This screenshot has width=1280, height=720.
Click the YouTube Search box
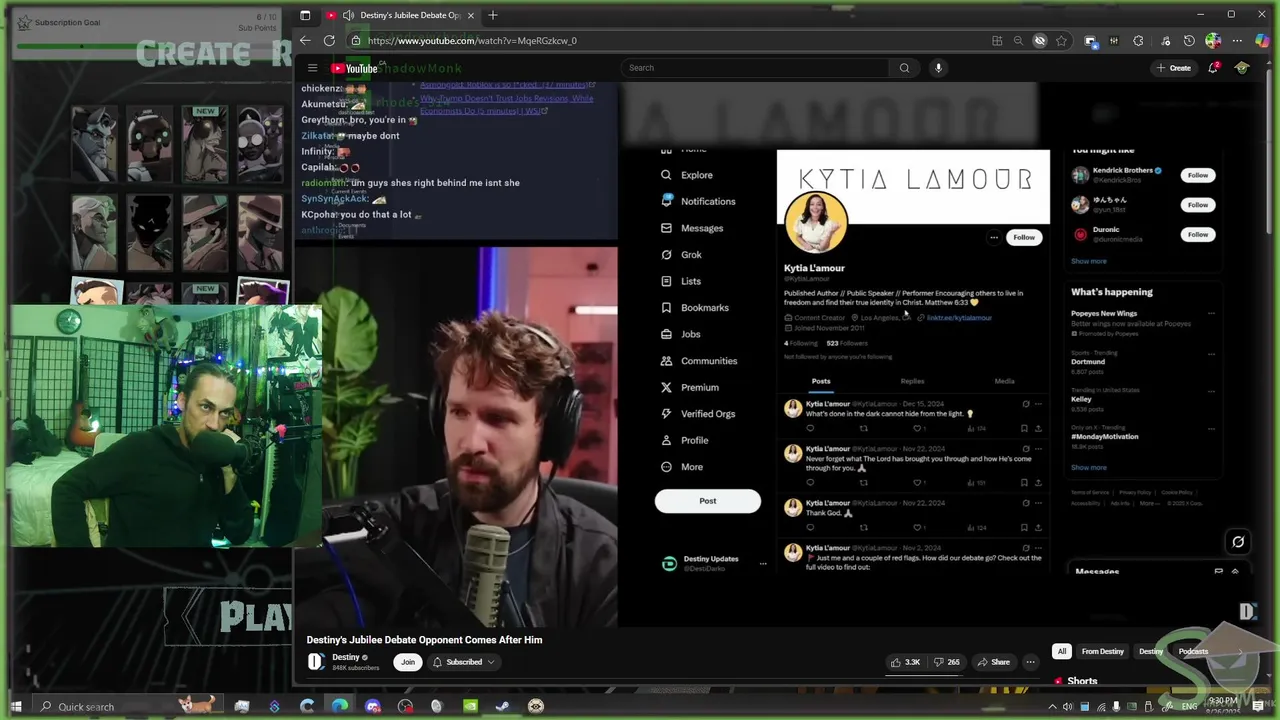(x=755, y=68)
